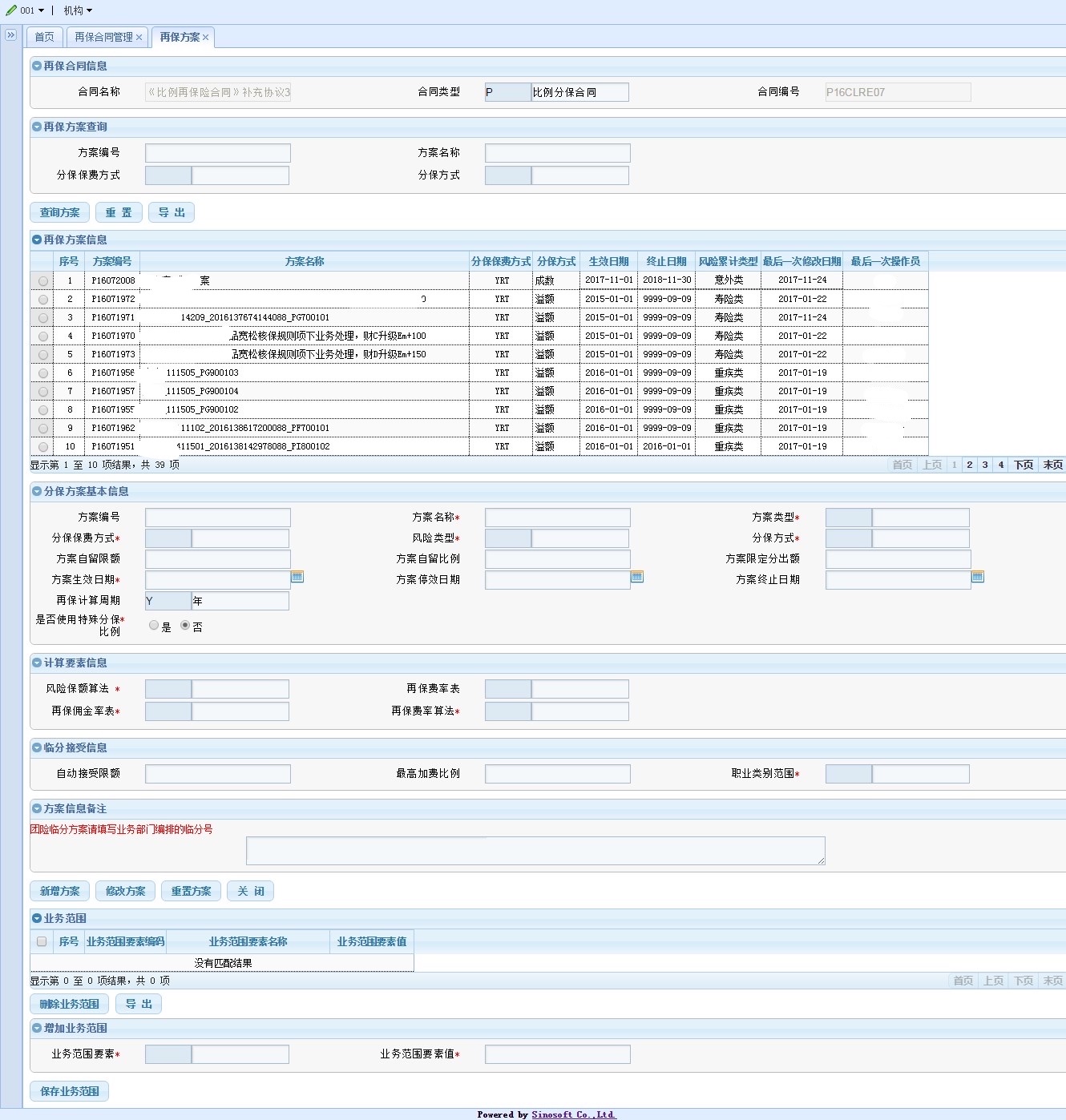
Task: Click the pencil icon beside 001
Action: tap(11, 10)
